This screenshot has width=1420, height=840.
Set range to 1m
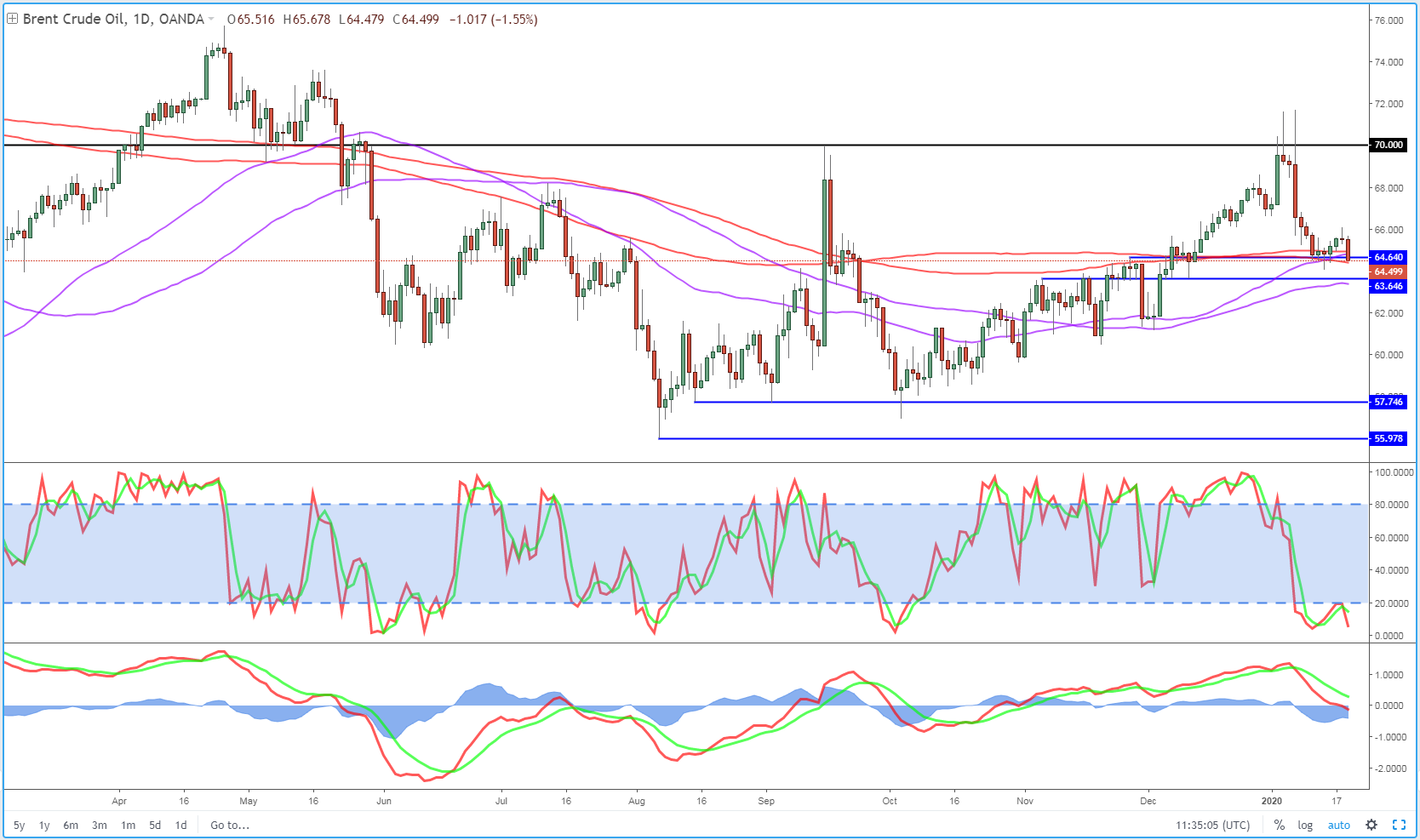(129, 825)
